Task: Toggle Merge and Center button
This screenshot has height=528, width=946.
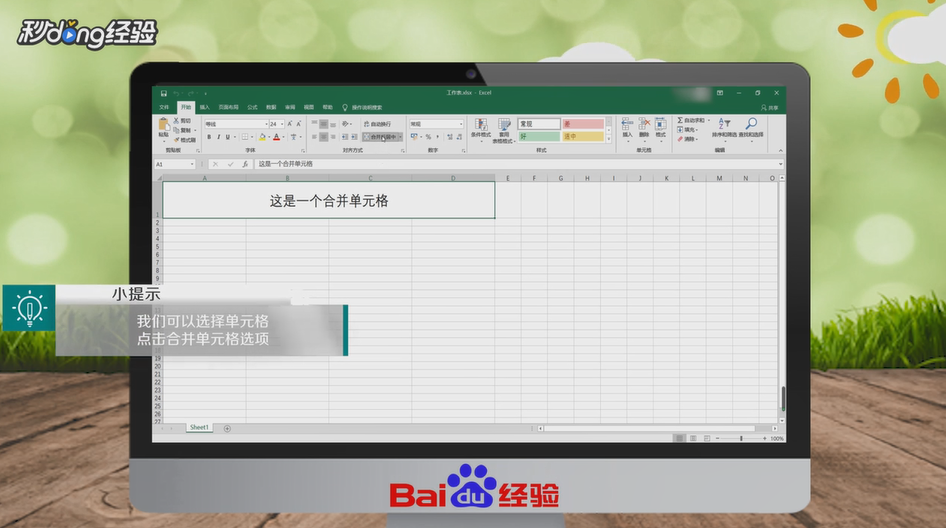Action: tap(380, 137)
